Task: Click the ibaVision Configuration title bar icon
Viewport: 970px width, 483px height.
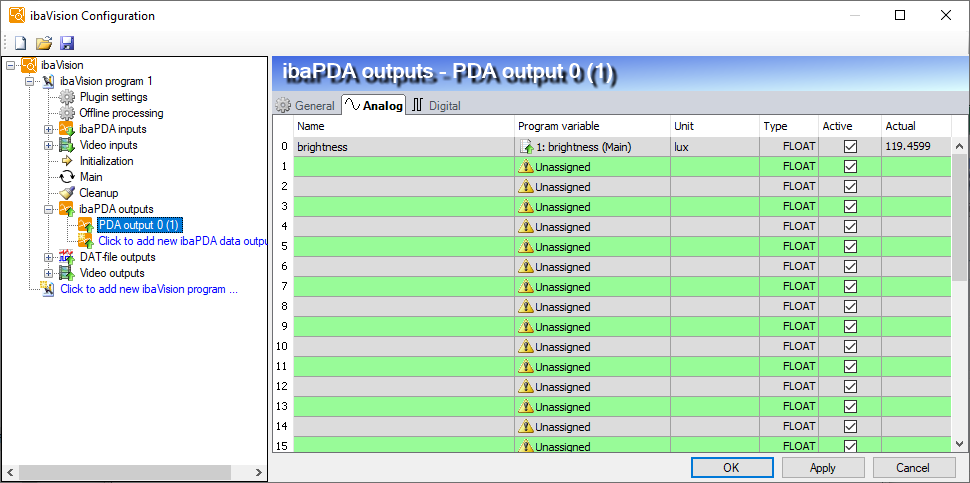Action: coord(17,15)
